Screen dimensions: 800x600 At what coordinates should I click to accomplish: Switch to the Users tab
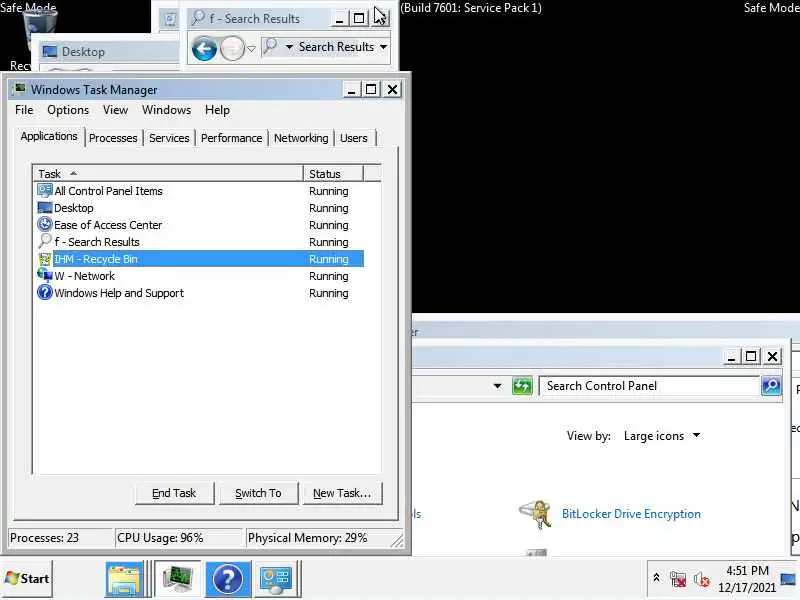click(x=354, y=138)
